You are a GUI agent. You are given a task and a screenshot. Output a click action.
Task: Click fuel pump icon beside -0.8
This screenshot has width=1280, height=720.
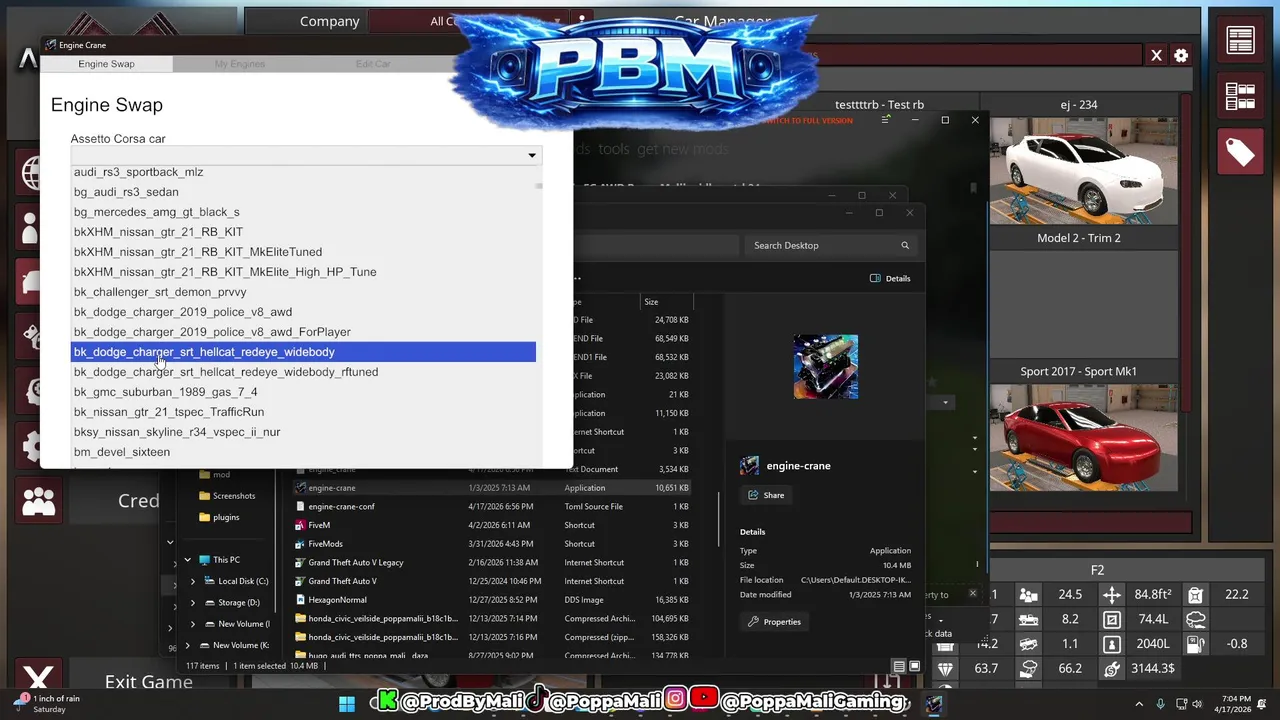point(1195,645)
